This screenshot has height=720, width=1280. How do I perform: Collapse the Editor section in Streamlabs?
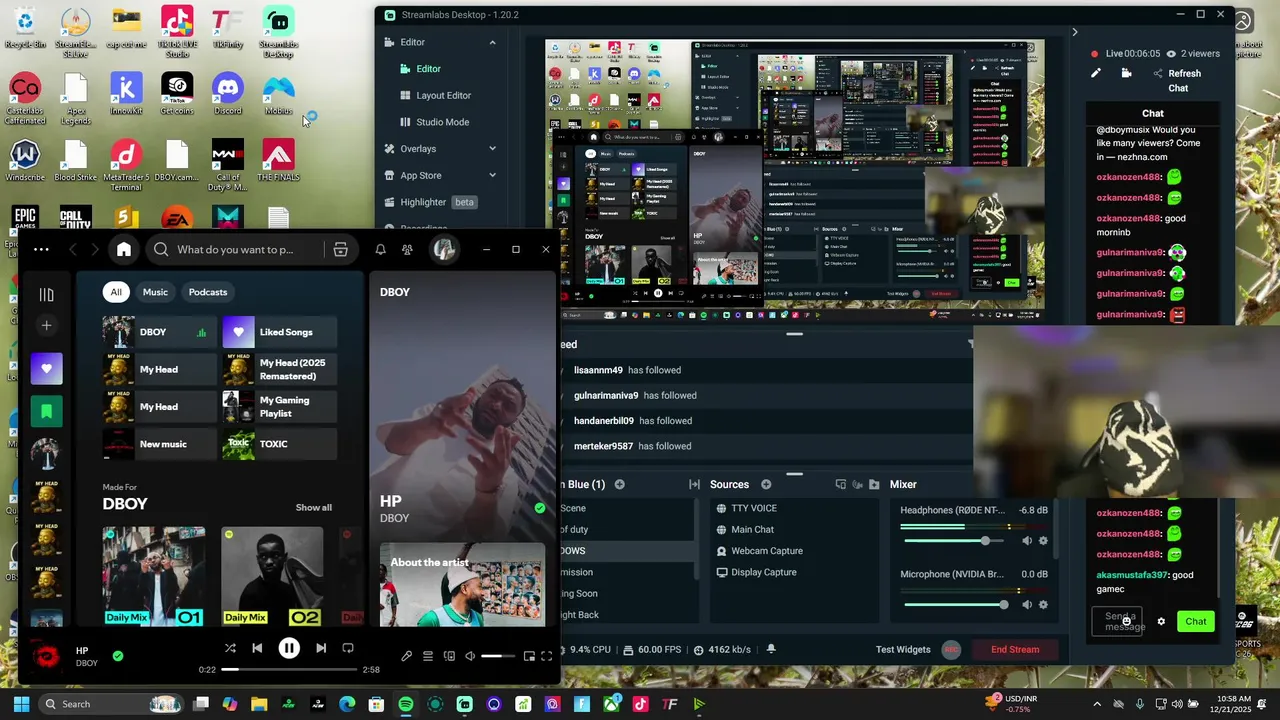click(492, 42)
